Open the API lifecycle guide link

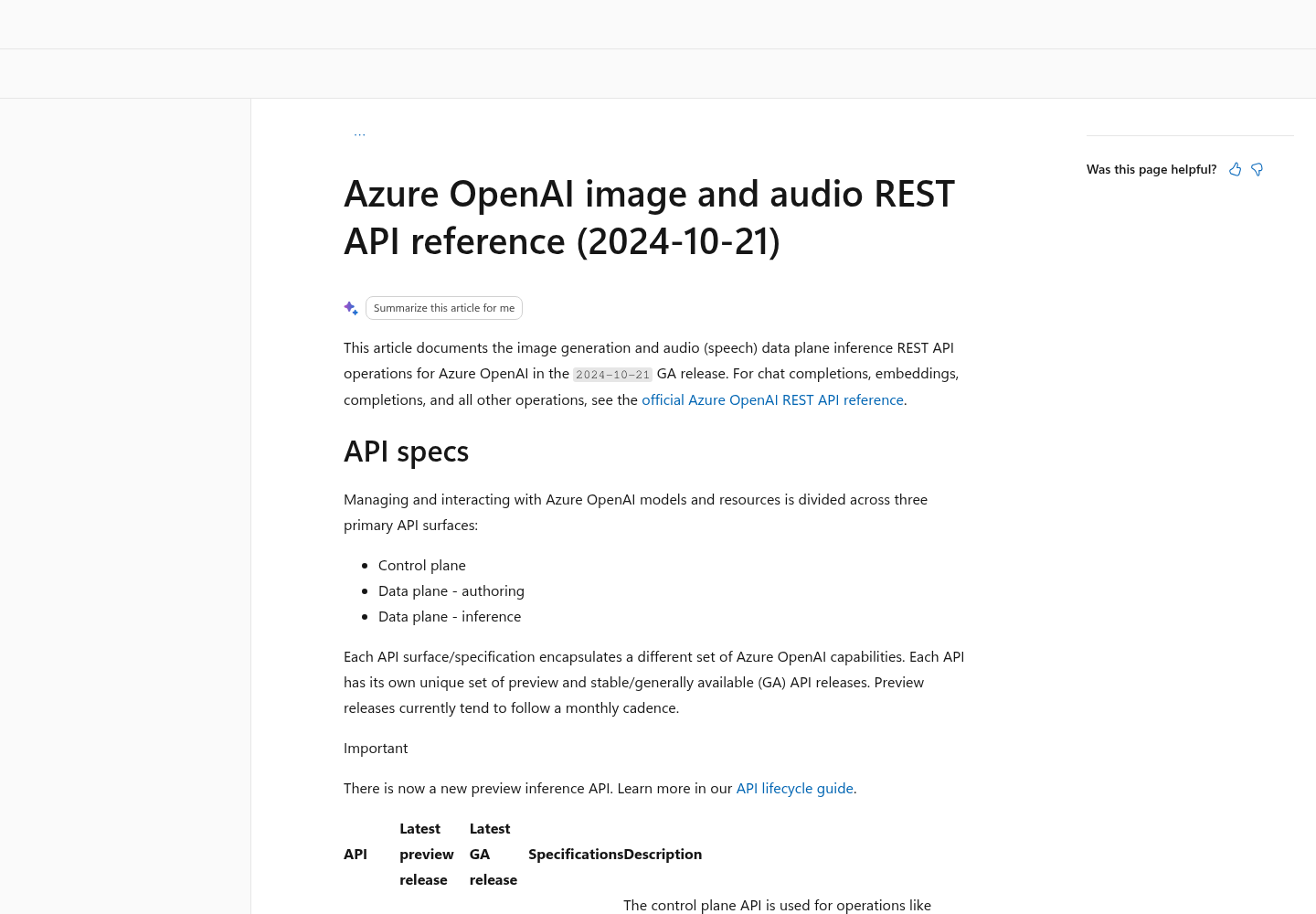[795, 788]
